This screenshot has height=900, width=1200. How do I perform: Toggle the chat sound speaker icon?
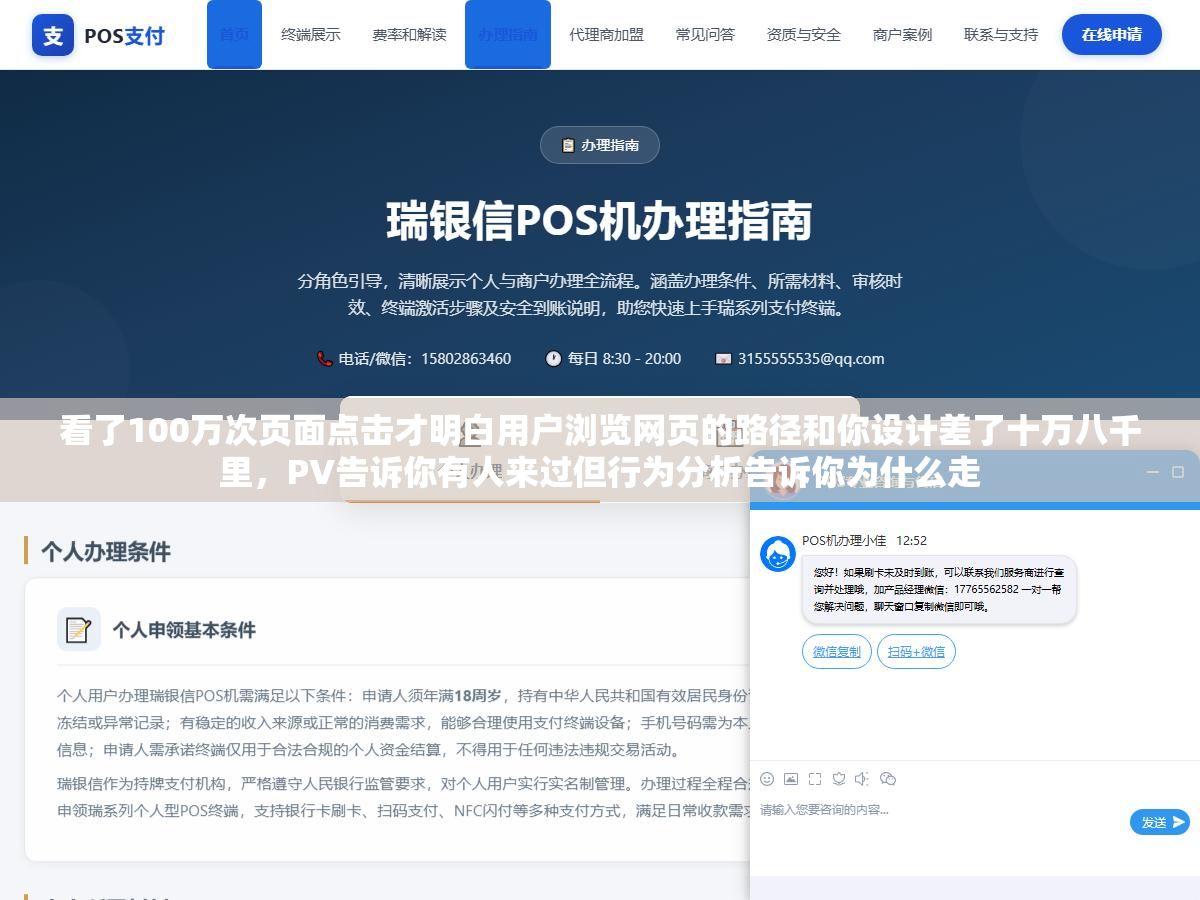coord(862,778)
